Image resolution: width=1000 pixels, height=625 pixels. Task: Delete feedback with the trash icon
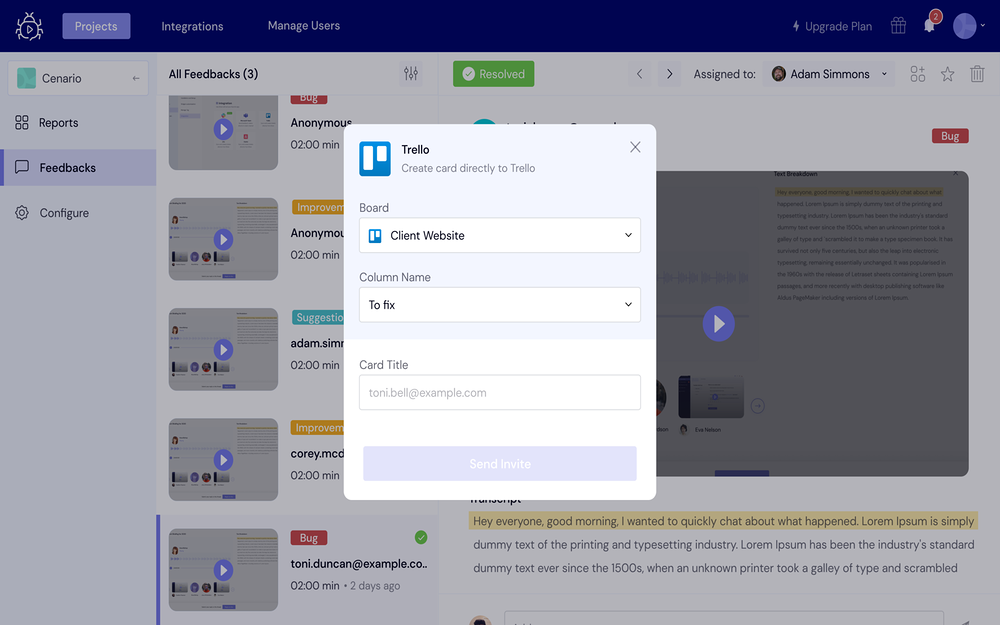(x=977, y=74)
